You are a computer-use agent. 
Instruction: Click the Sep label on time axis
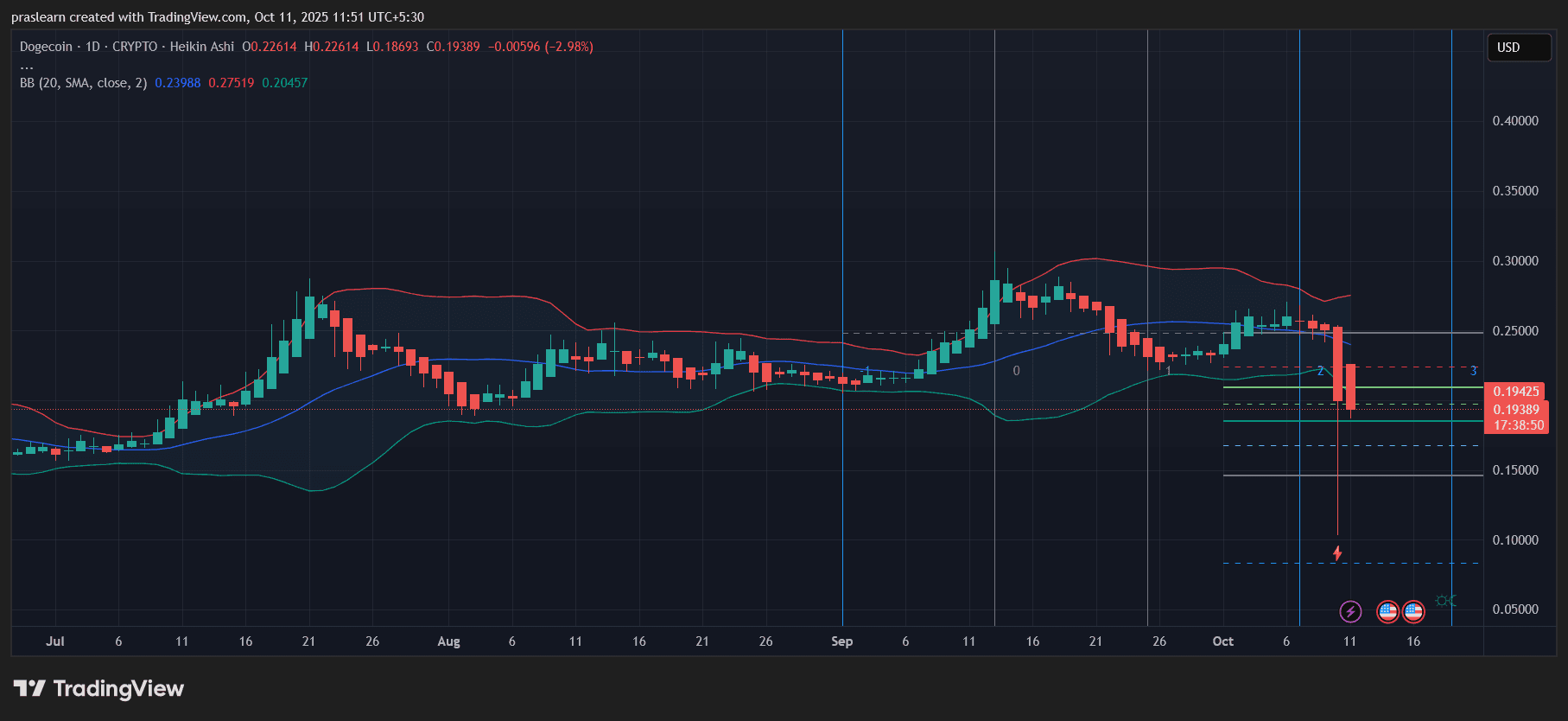(841, 641)
